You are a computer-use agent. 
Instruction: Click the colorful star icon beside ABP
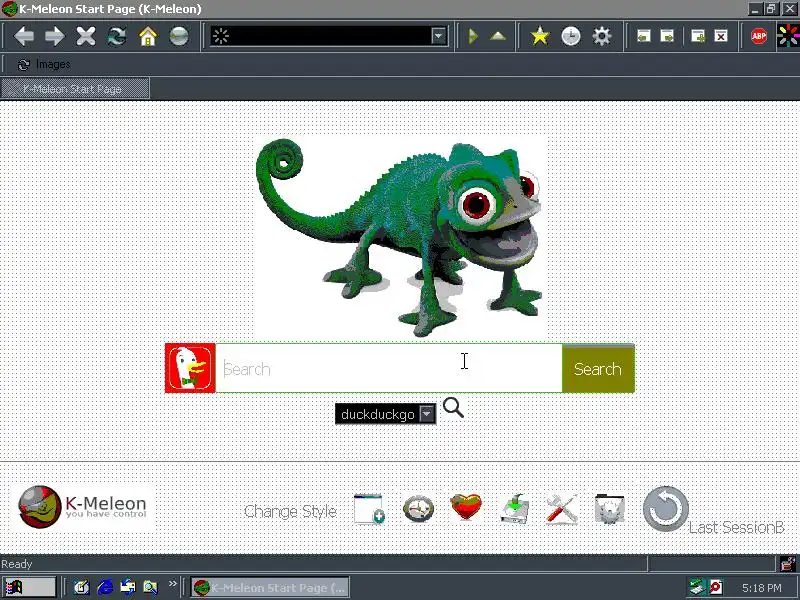[788, 36]
